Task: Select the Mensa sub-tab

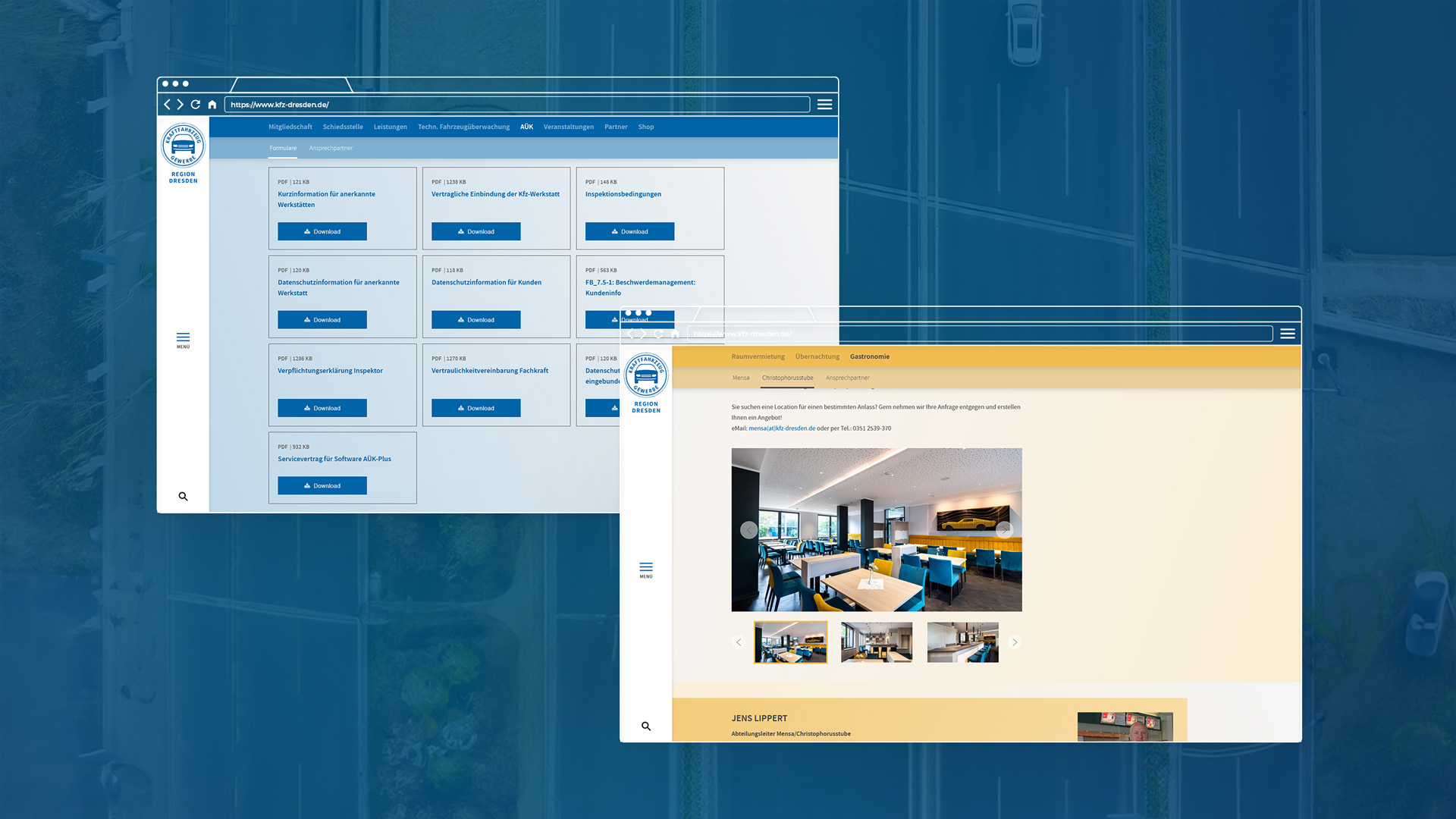Action: tap(740, 378)
